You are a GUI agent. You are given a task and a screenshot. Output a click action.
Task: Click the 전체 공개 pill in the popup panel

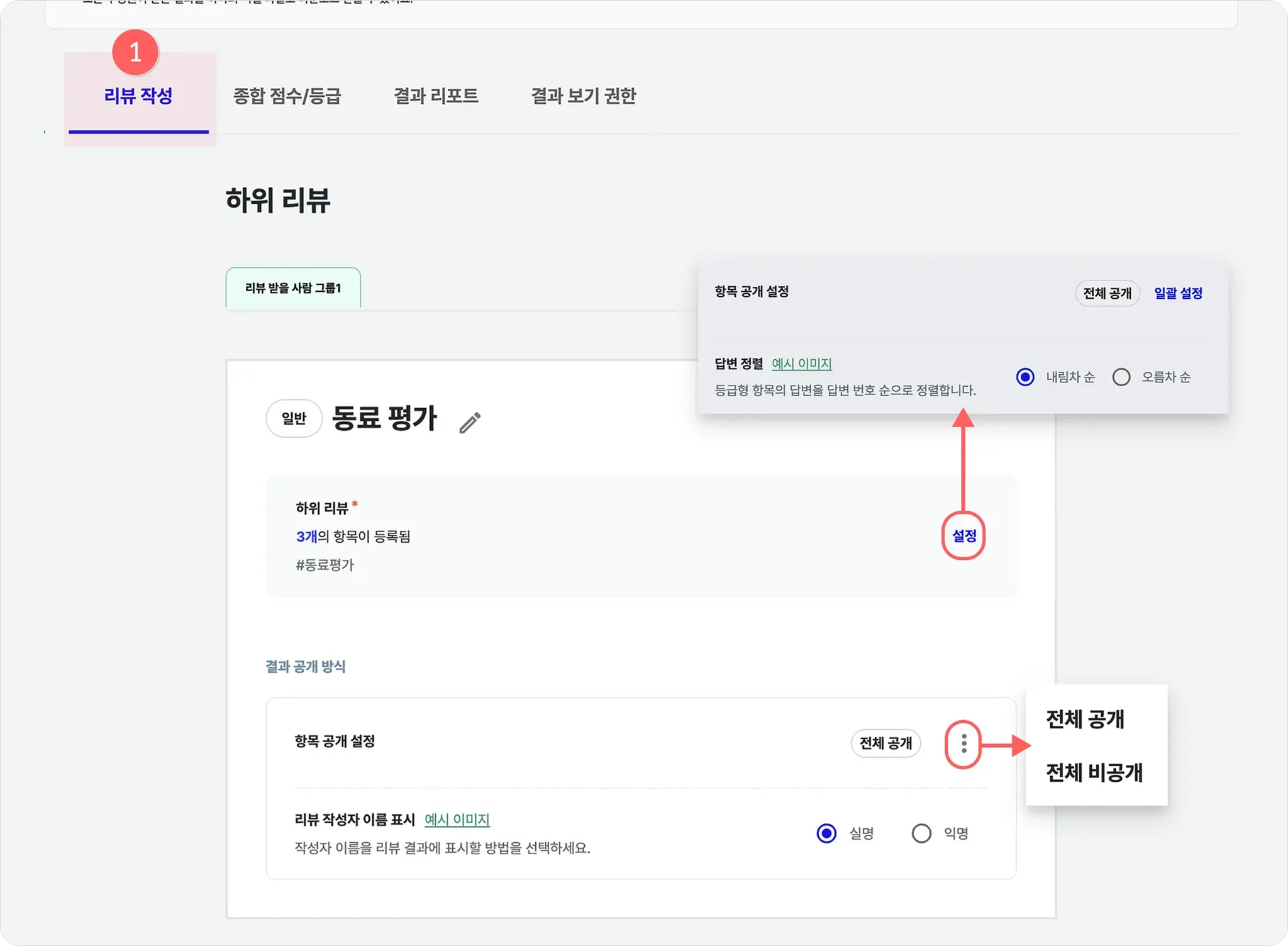[x=1107, y=293]
